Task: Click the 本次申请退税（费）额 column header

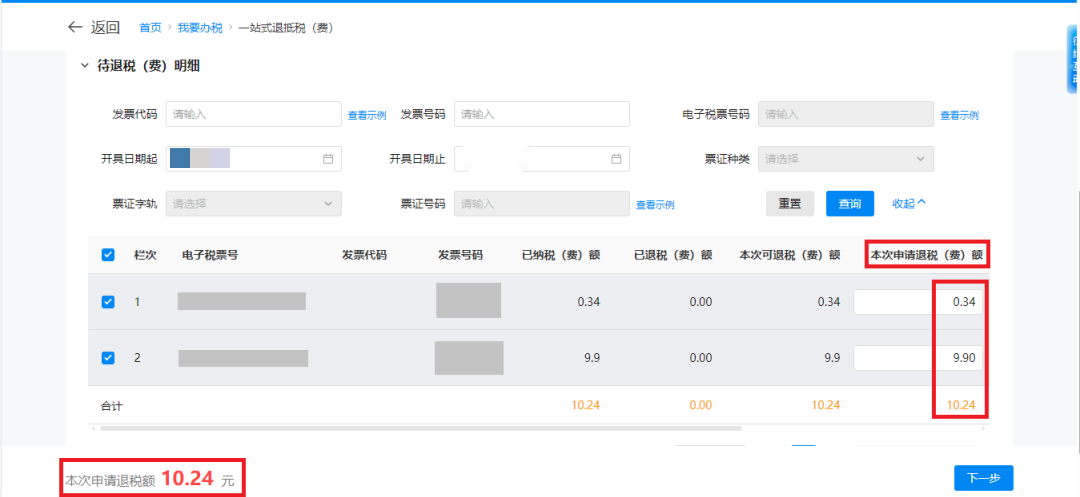Action: tap(926, 255)
